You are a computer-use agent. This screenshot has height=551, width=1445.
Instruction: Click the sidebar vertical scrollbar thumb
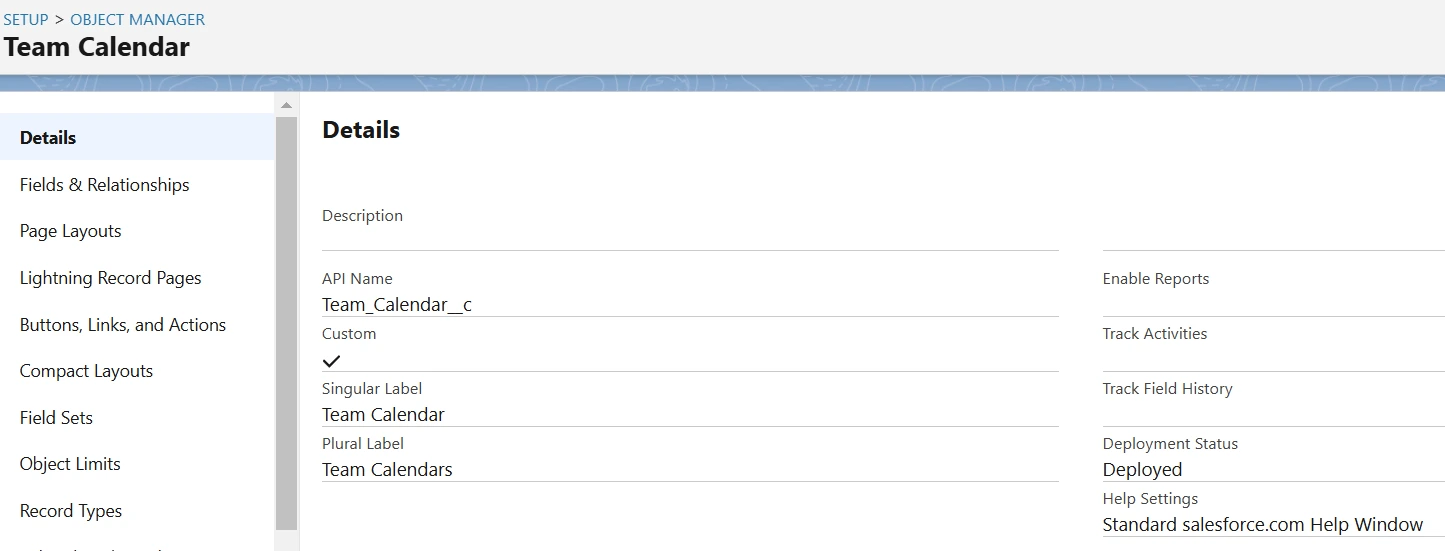(286, 322)
